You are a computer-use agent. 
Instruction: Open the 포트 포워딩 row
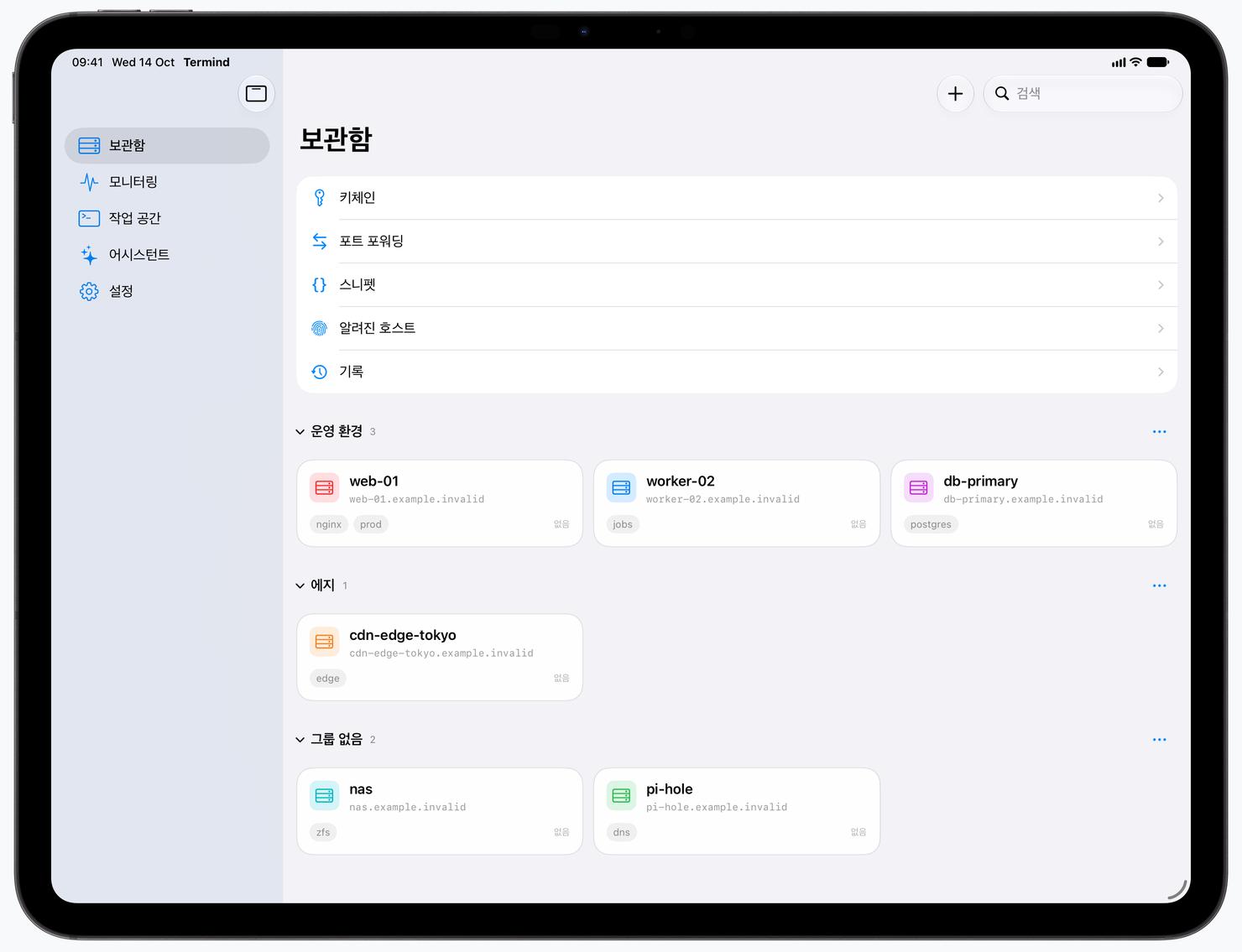tap(737, 242)
